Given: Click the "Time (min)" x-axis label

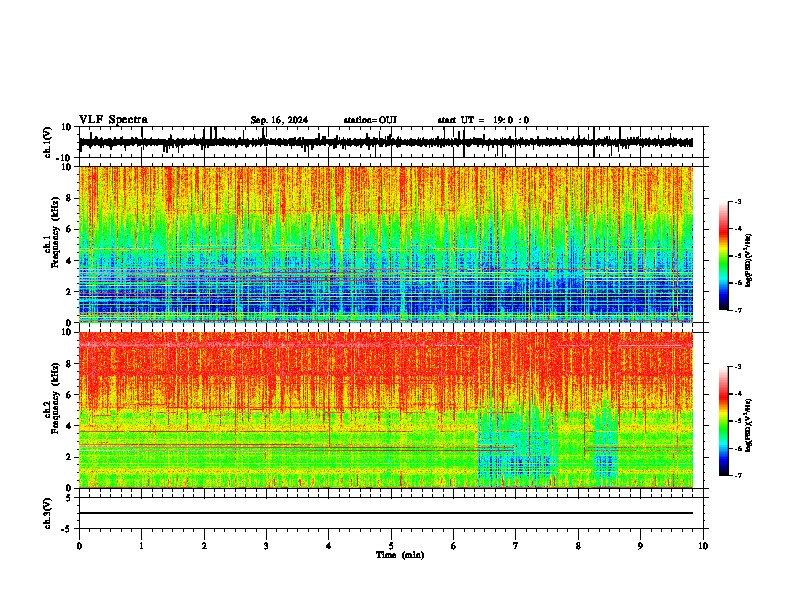Looking at the screenshot, I should point(400,555).
